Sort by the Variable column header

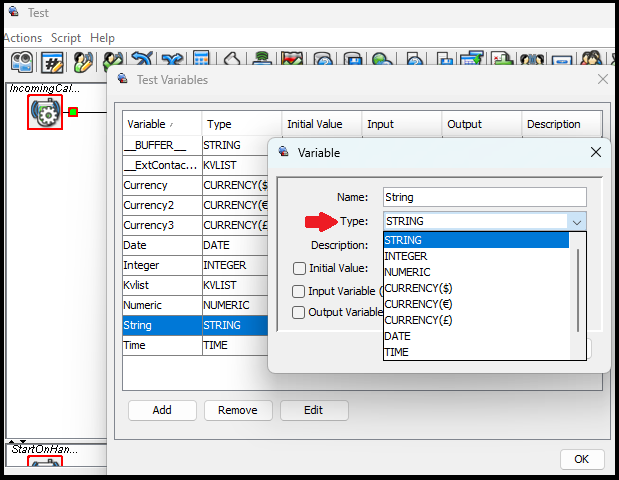pyautogui.click(x=162, y=124)
